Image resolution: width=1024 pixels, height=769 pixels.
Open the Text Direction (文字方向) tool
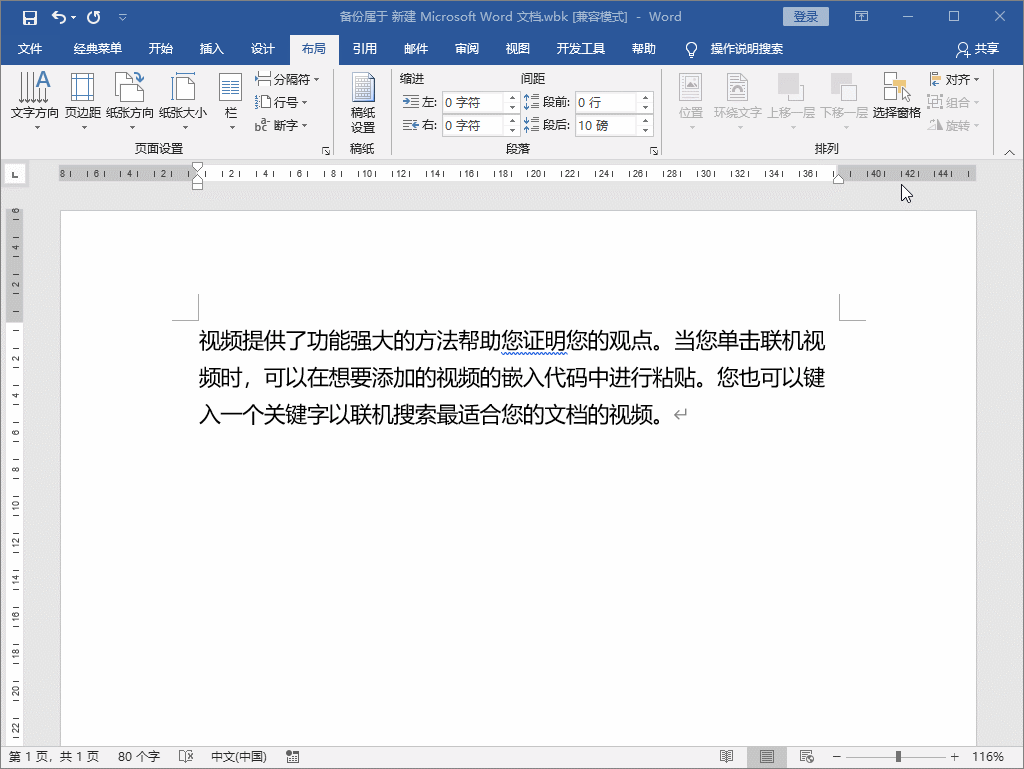35,101
